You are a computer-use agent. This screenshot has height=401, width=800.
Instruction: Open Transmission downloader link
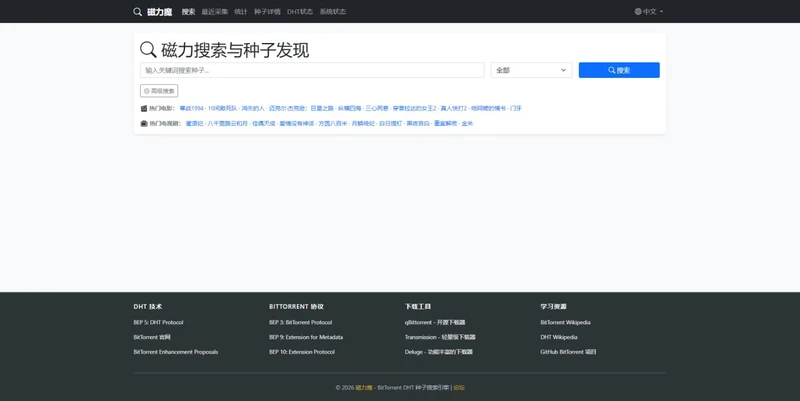click(440, 337)
